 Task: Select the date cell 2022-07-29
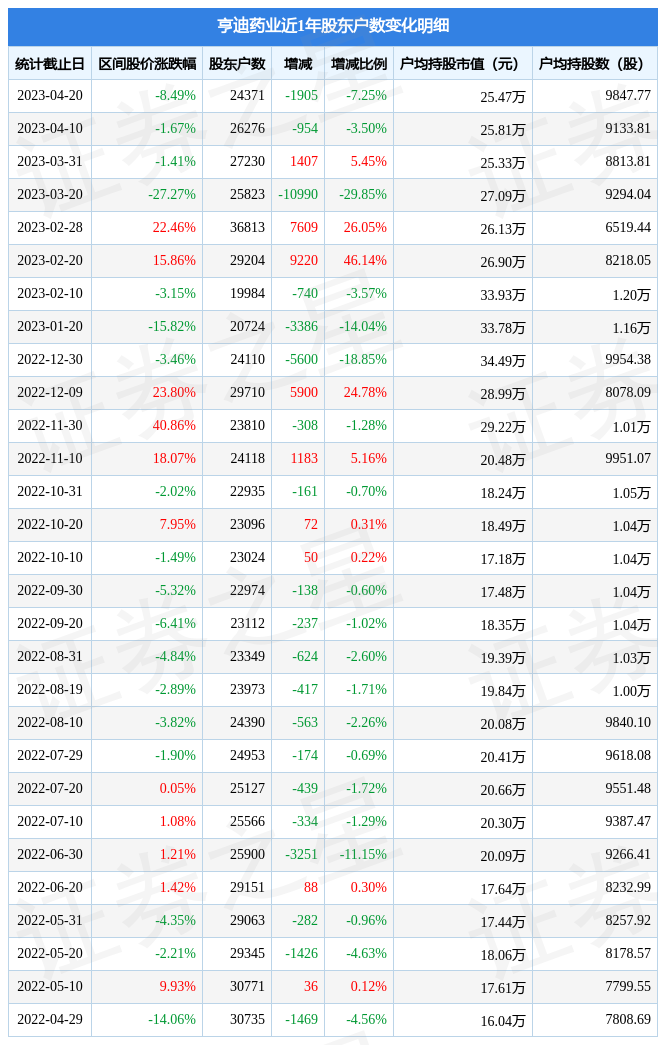(x=50, y=755)
